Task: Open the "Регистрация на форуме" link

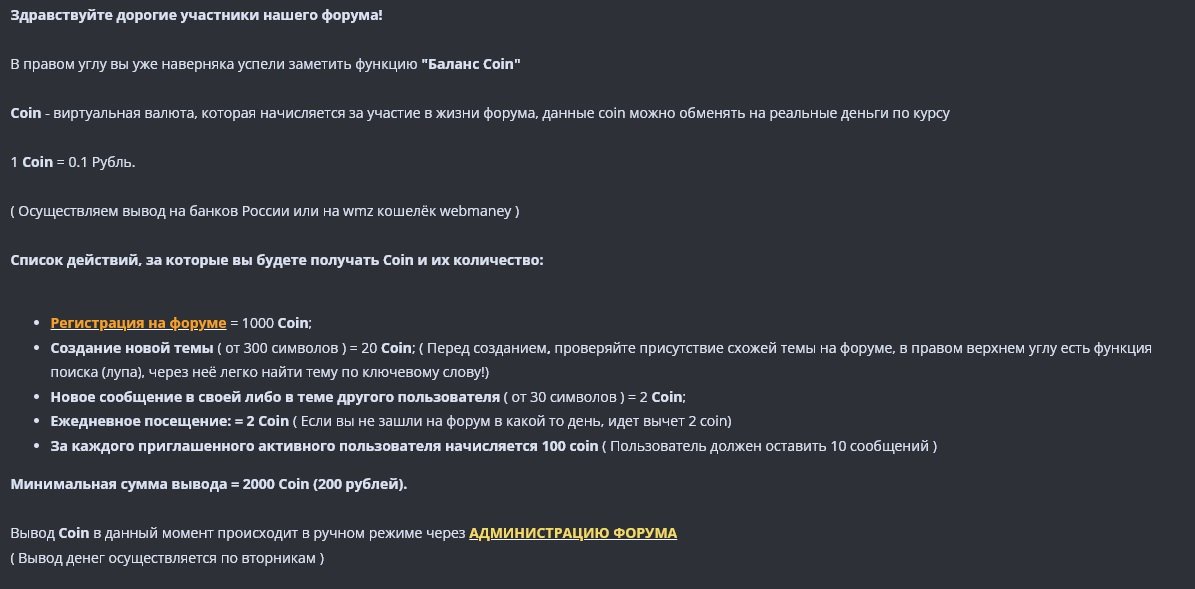Action: 138,323
